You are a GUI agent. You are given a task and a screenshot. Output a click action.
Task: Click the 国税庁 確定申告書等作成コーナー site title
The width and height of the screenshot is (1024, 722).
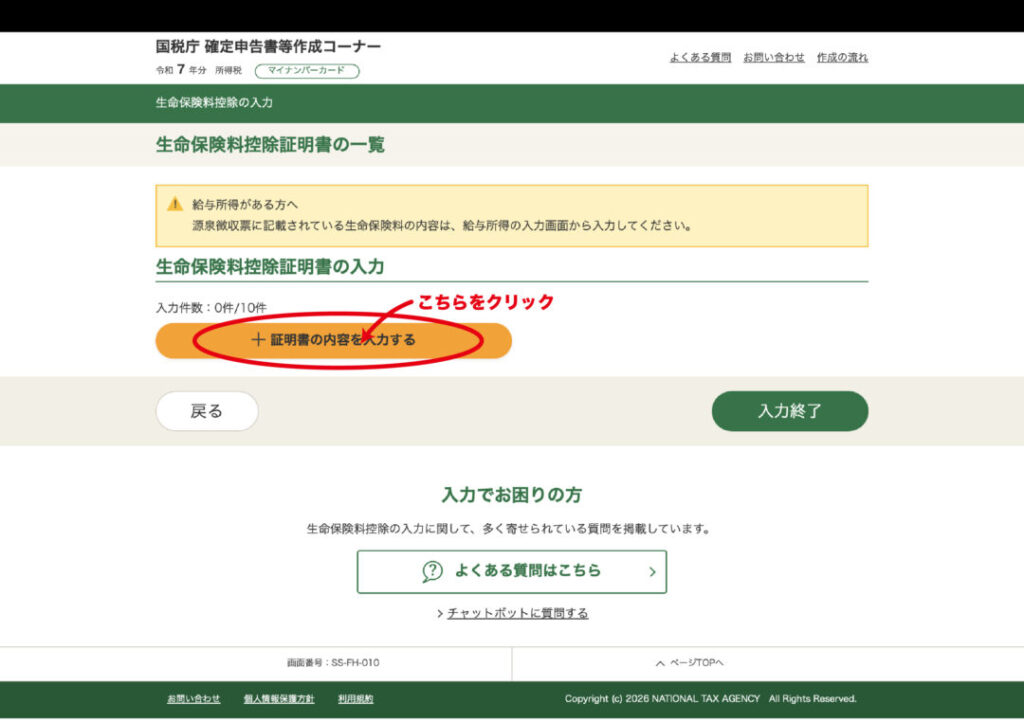(x=268, y=47)
